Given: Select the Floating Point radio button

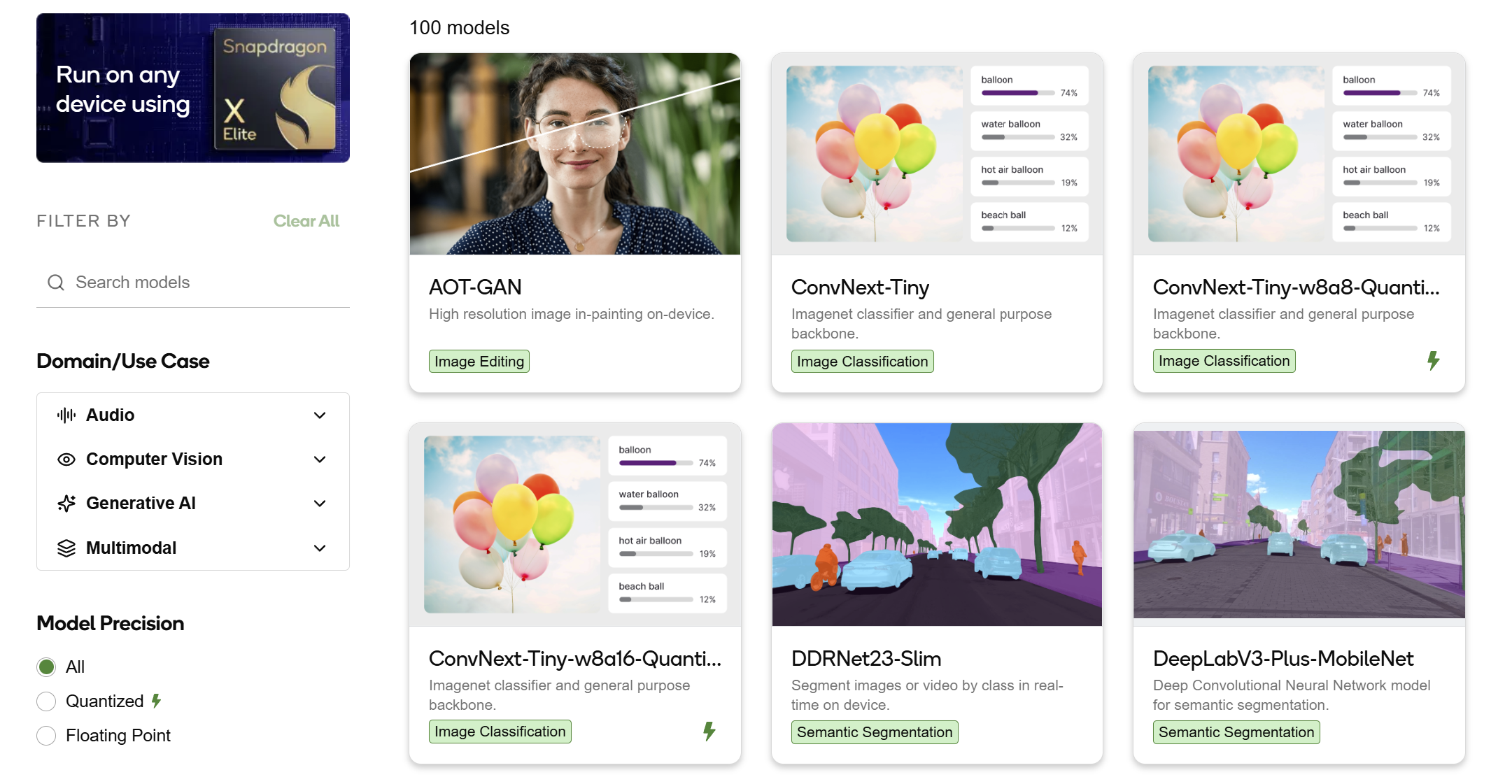Looking at the screenshot, I should pos(46,736).
